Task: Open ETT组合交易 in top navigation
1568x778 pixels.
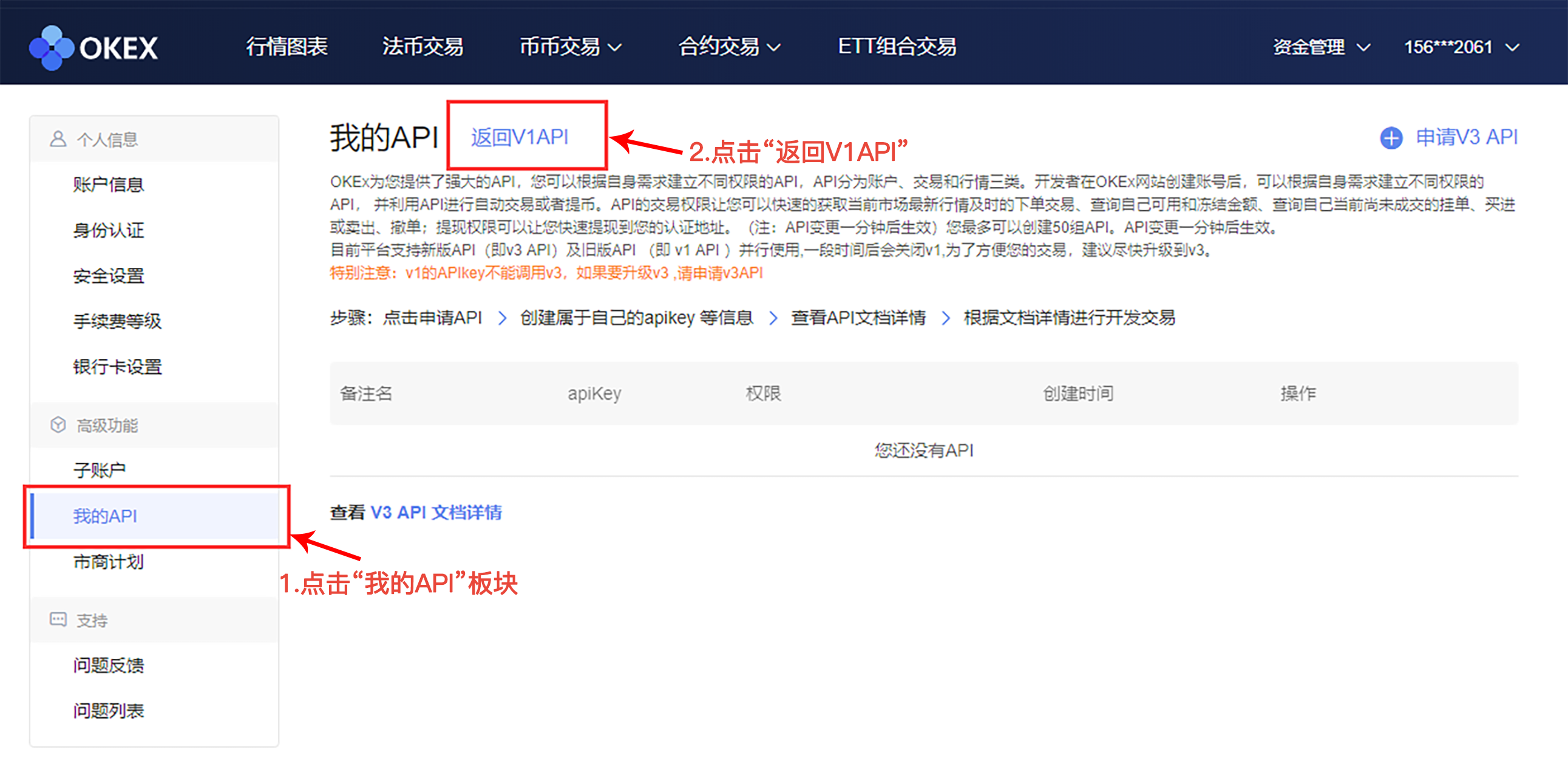Action: pos(897,46)
